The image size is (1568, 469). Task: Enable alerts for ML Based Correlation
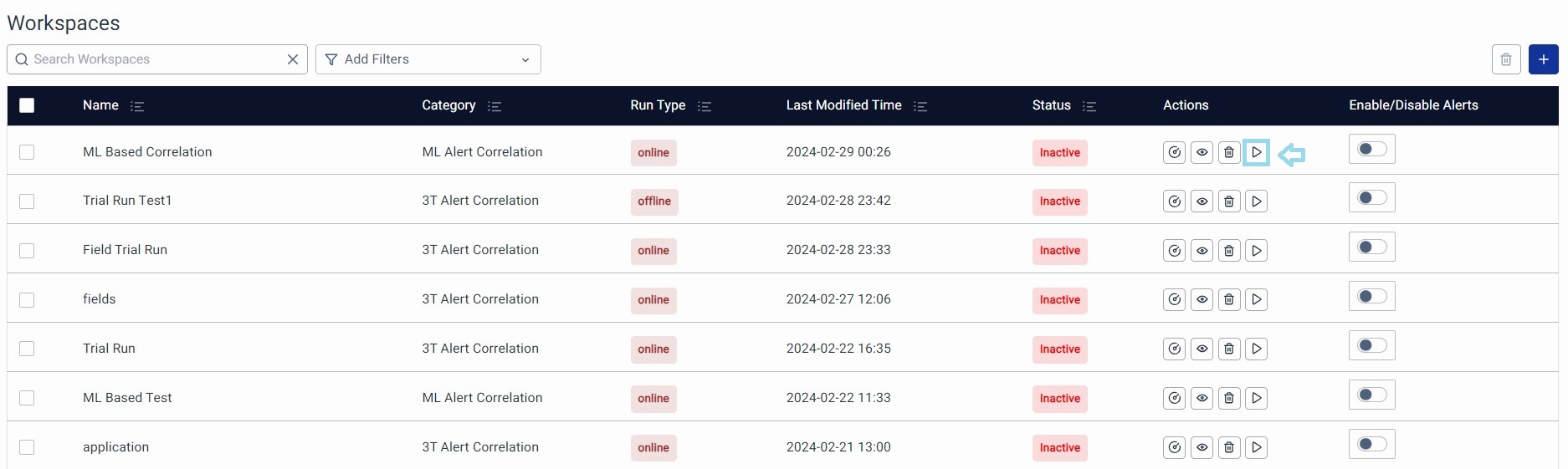1371,150
